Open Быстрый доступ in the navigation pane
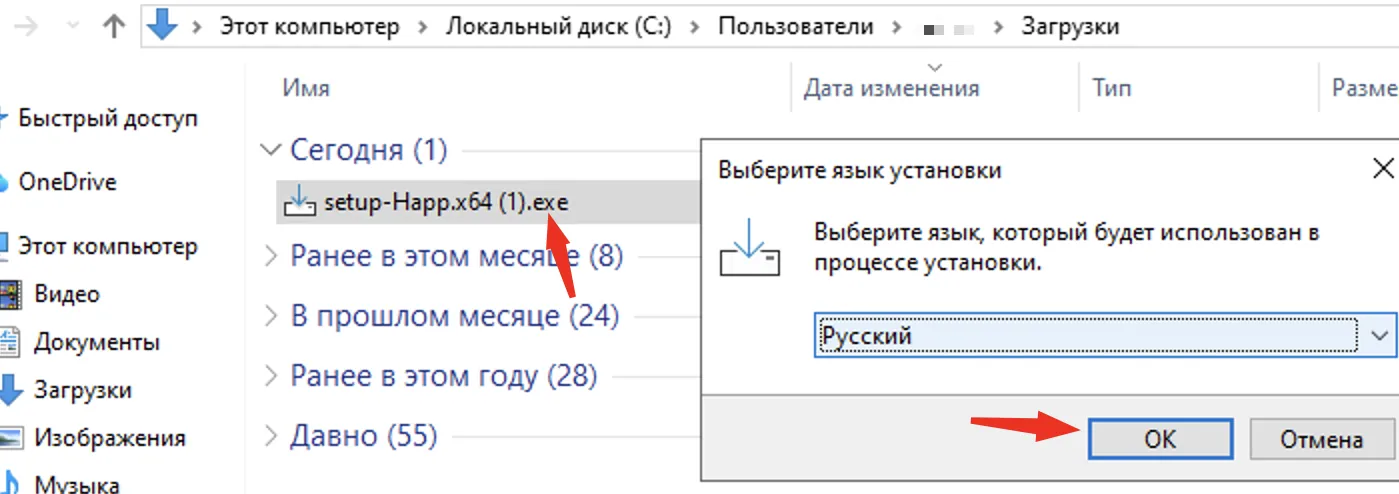Image resolution: width=1399 pixels, height=494 pixels. point(108,118)
